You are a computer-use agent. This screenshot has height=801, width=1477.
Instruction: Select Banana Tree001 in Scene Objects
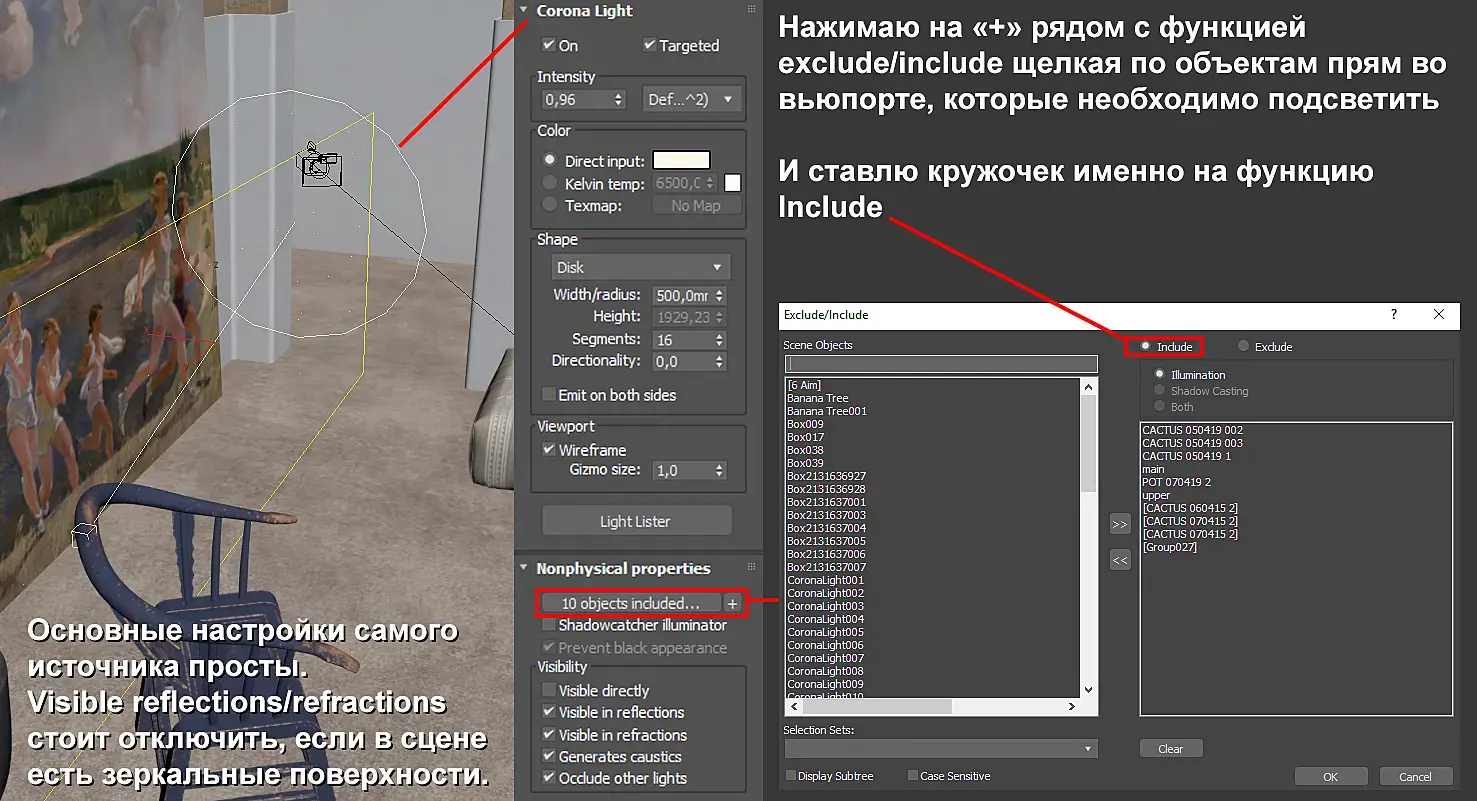[x=827, y=411]
